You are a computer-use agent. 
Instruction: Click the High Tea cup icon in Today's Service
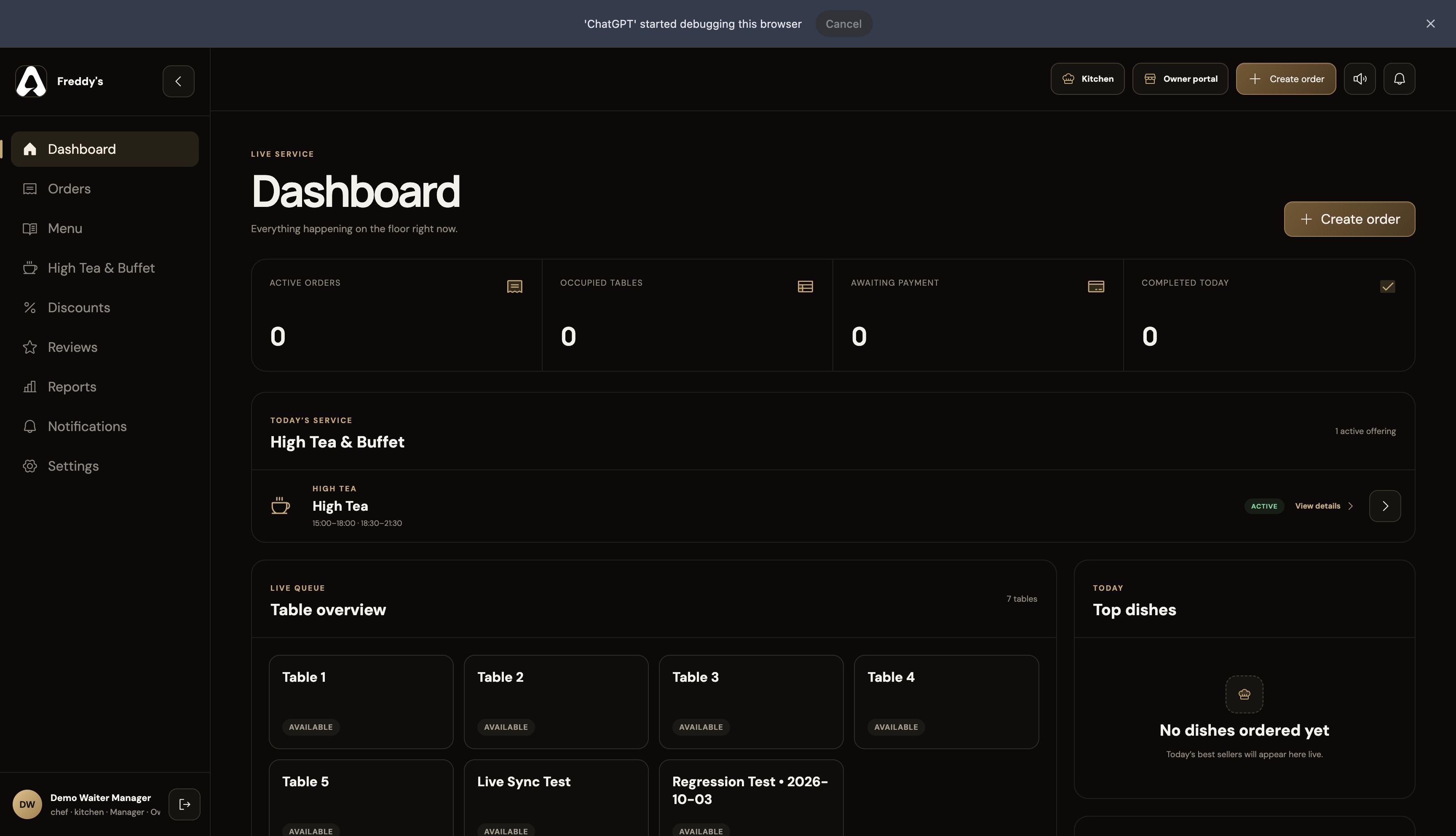coord(280,506)
